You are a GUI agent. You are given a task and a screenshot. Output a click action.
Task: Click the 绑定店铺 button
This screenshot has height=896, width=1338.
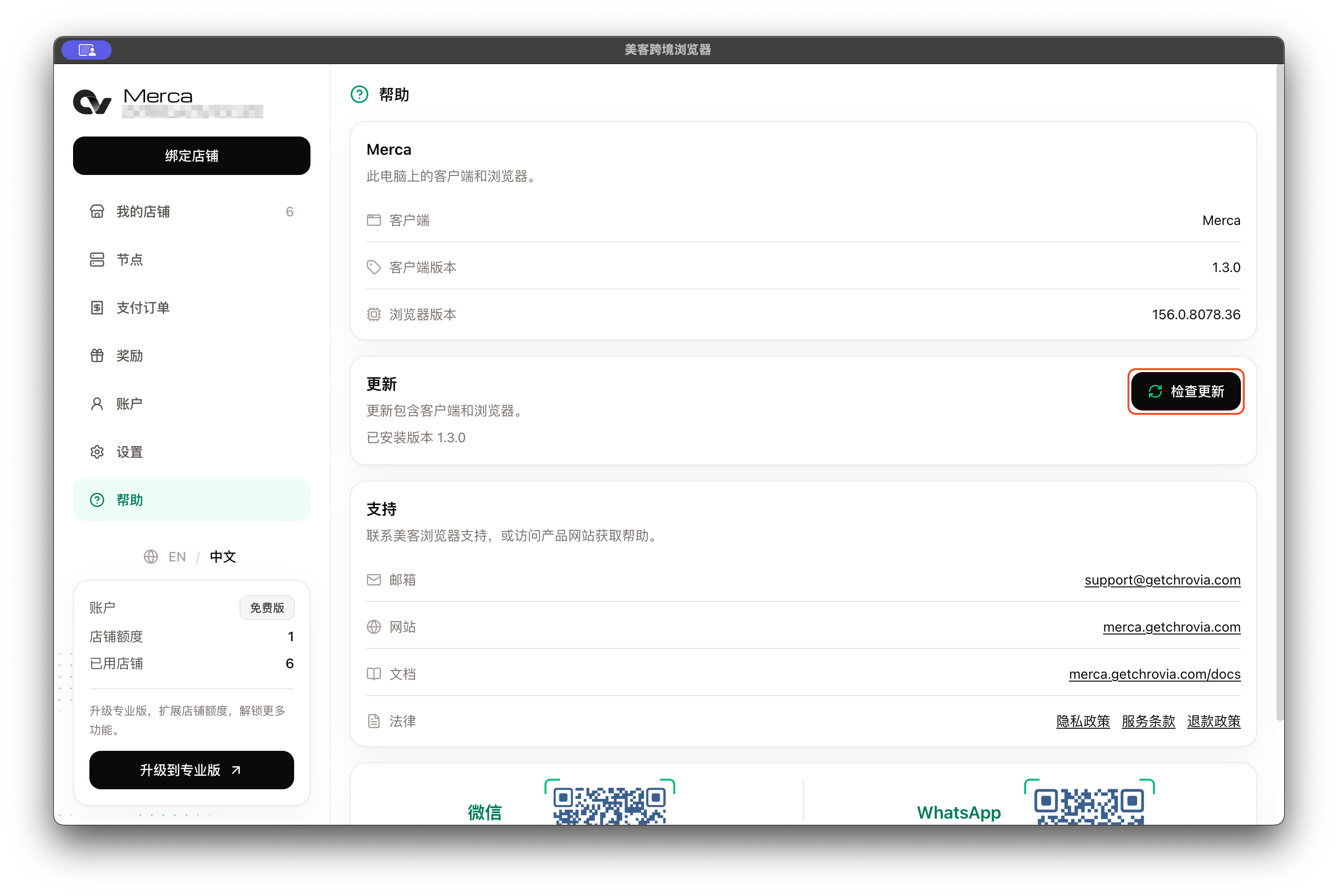pyautogui.click(x=191, y=155)
